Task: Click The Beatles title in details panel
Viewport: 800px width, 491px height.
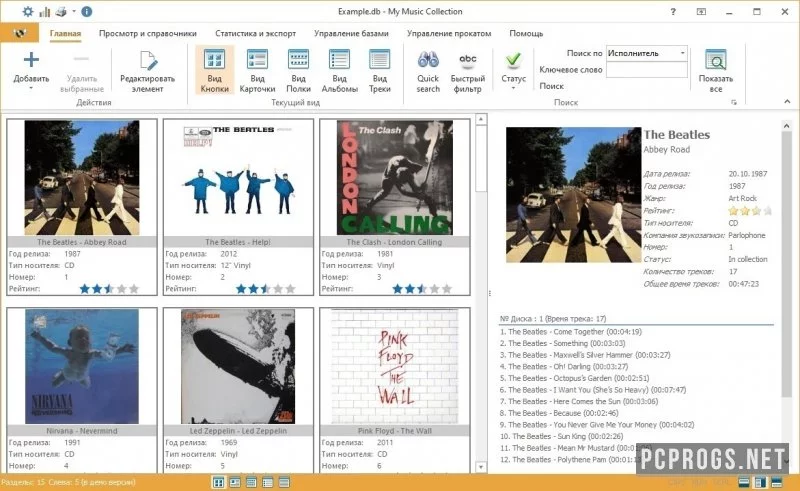Action: (677, 135)
